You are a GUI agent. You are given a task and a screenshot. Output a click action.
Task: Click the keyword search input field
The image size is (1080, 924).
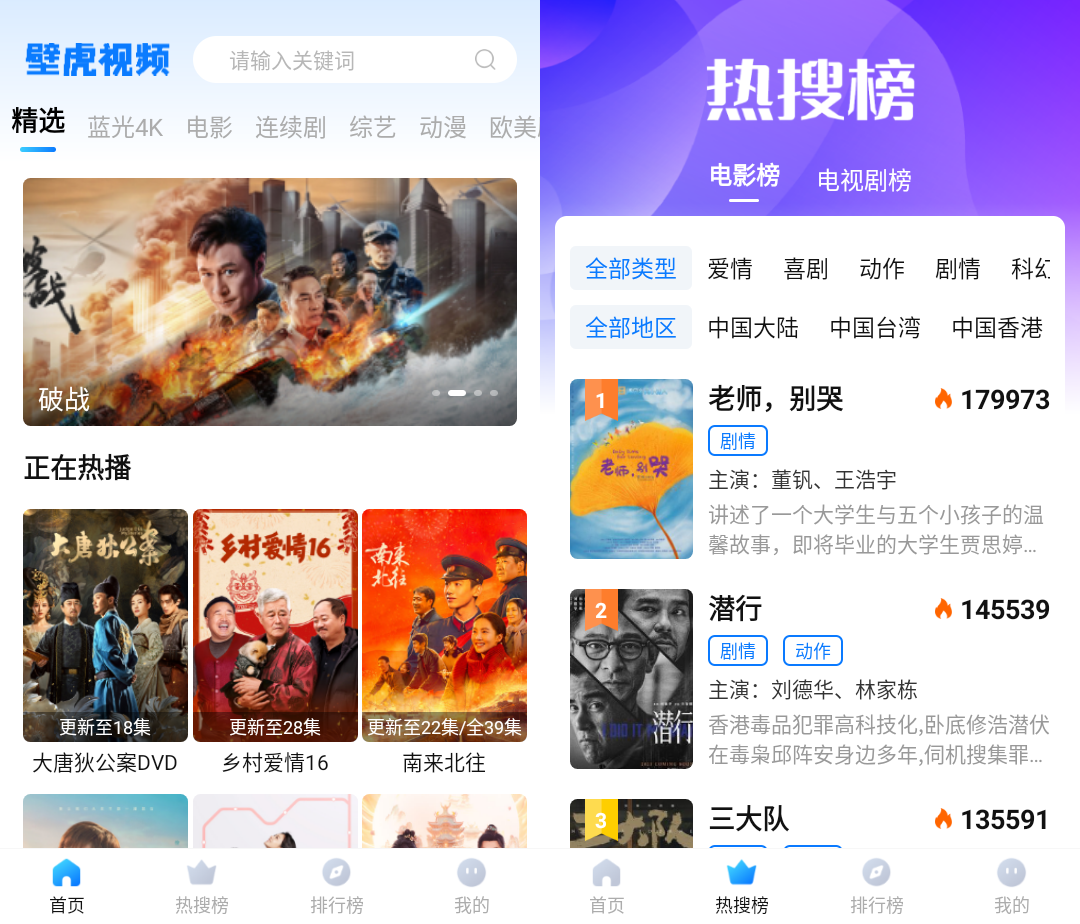(x=355, y=60)
